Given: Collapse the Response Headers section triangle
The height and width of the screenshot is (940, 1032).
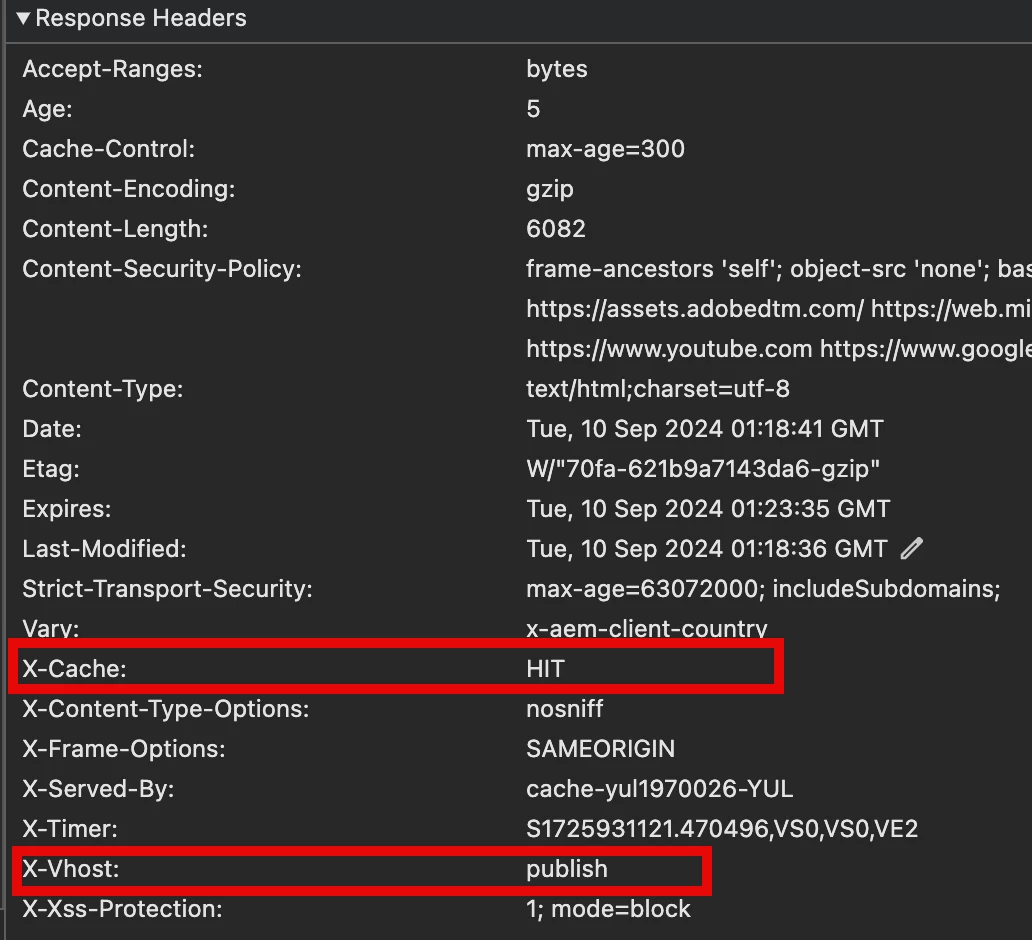Looking at the screenshot, I should point(23,18).
